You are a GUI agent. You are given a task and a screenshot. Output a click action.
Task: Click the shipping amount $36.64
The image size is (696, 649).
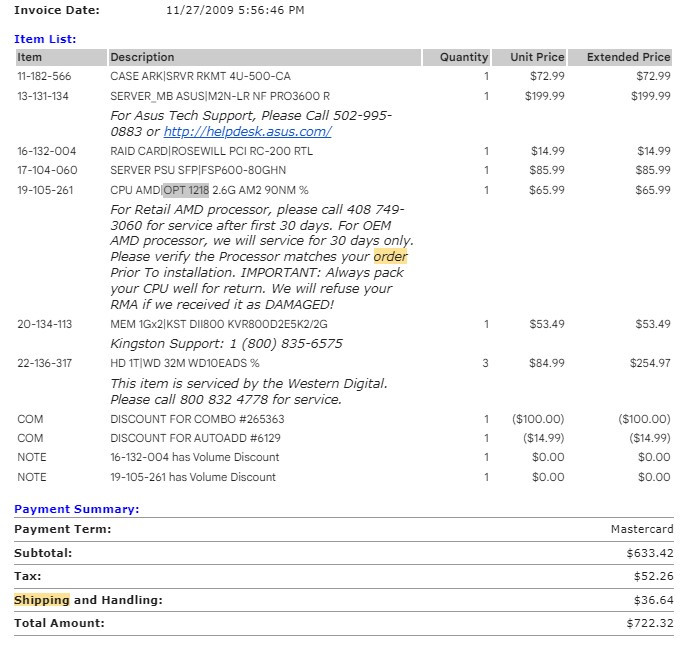(x=653, y=601)
